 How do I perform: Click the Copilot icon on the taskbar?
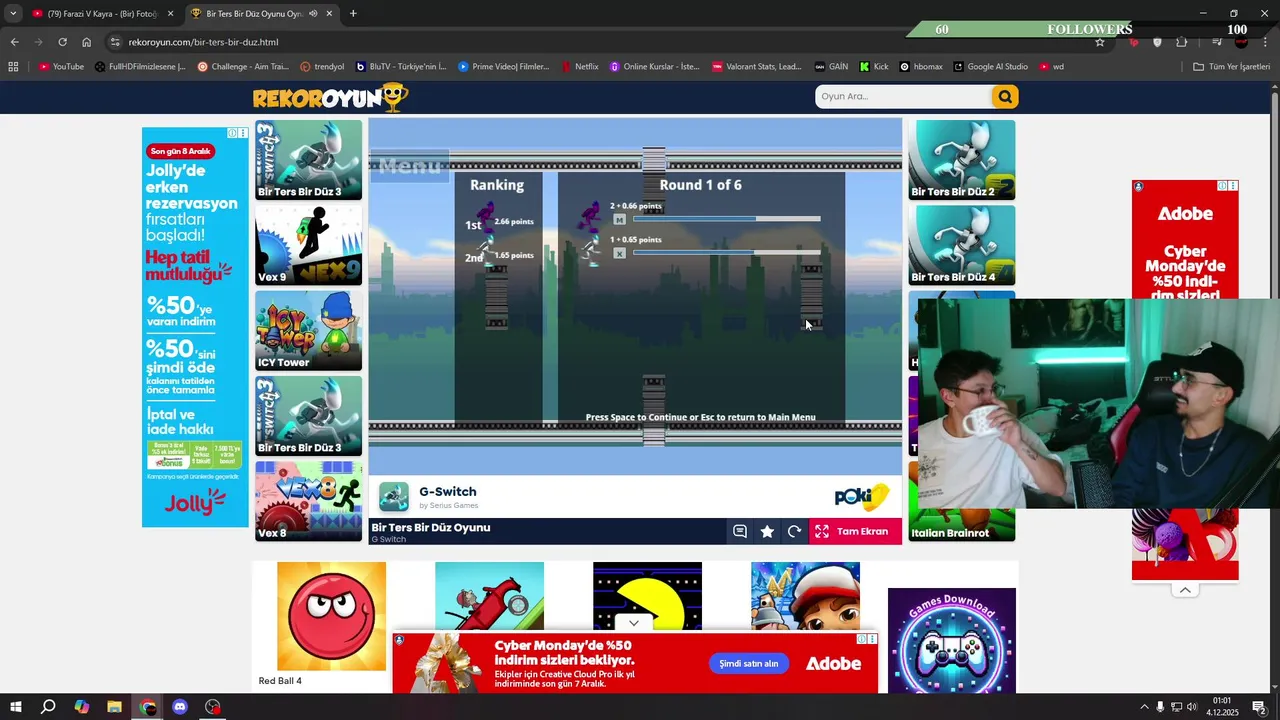pos(81,707)
